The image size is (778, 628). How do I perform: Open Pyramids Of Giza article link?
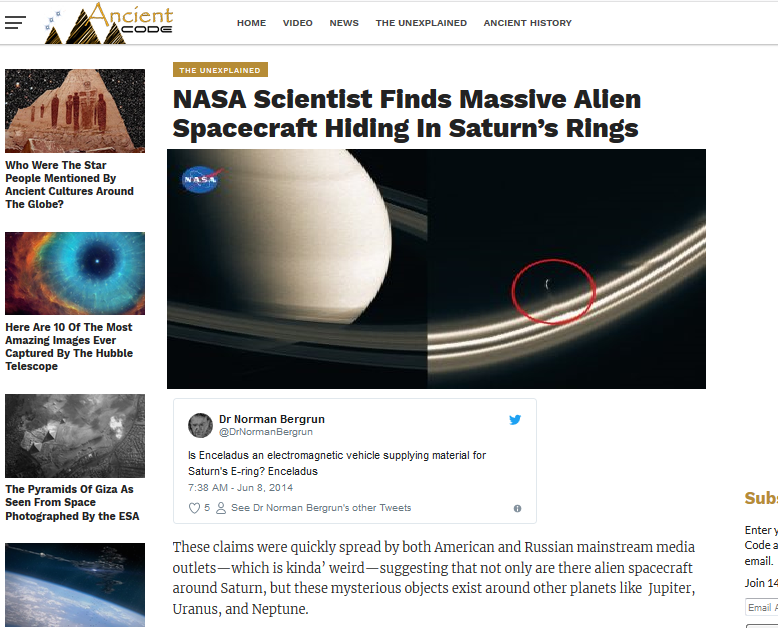coord(72,502)
